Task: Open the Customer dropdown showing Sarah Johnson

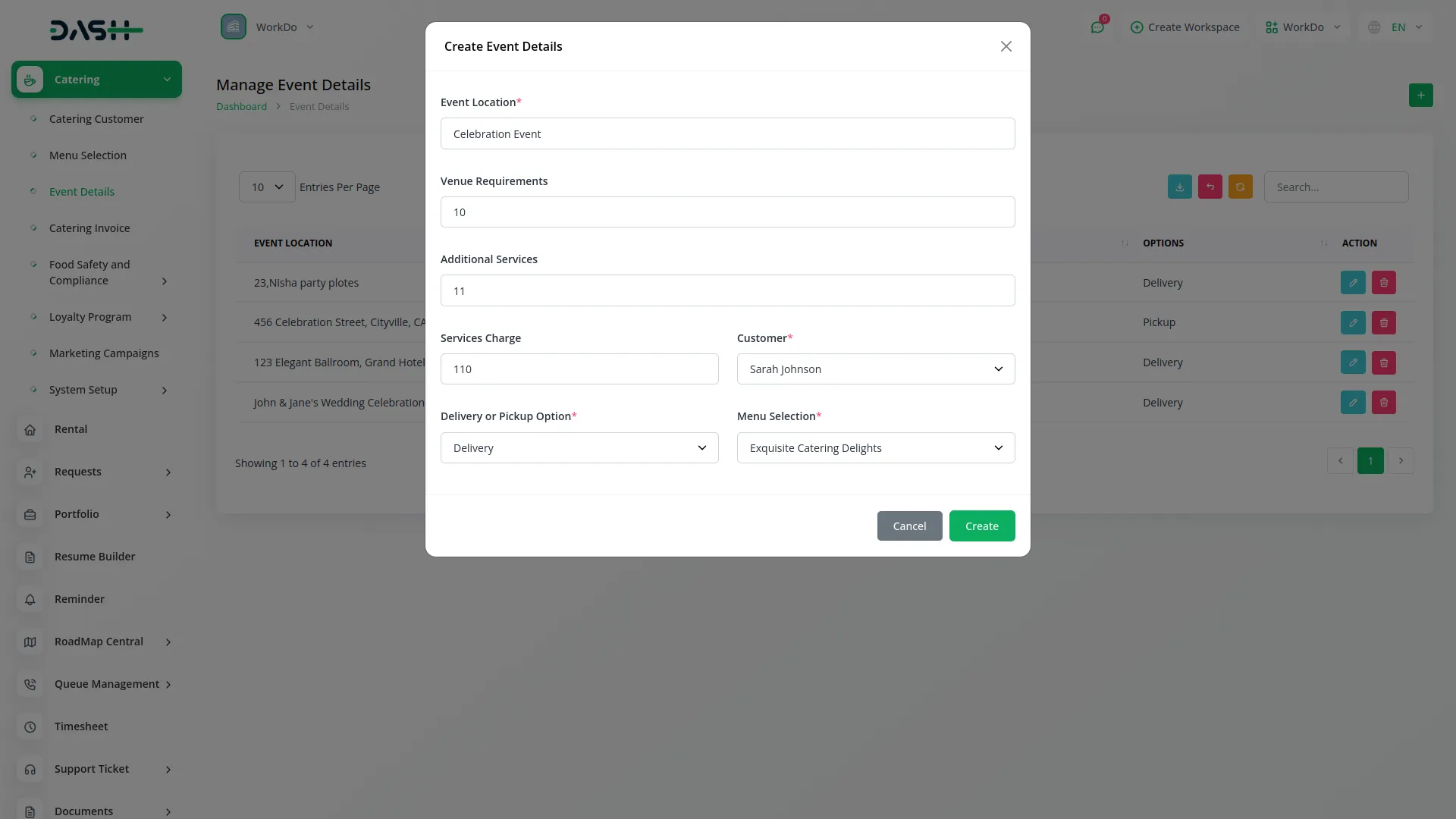Action: click(875, 369)
